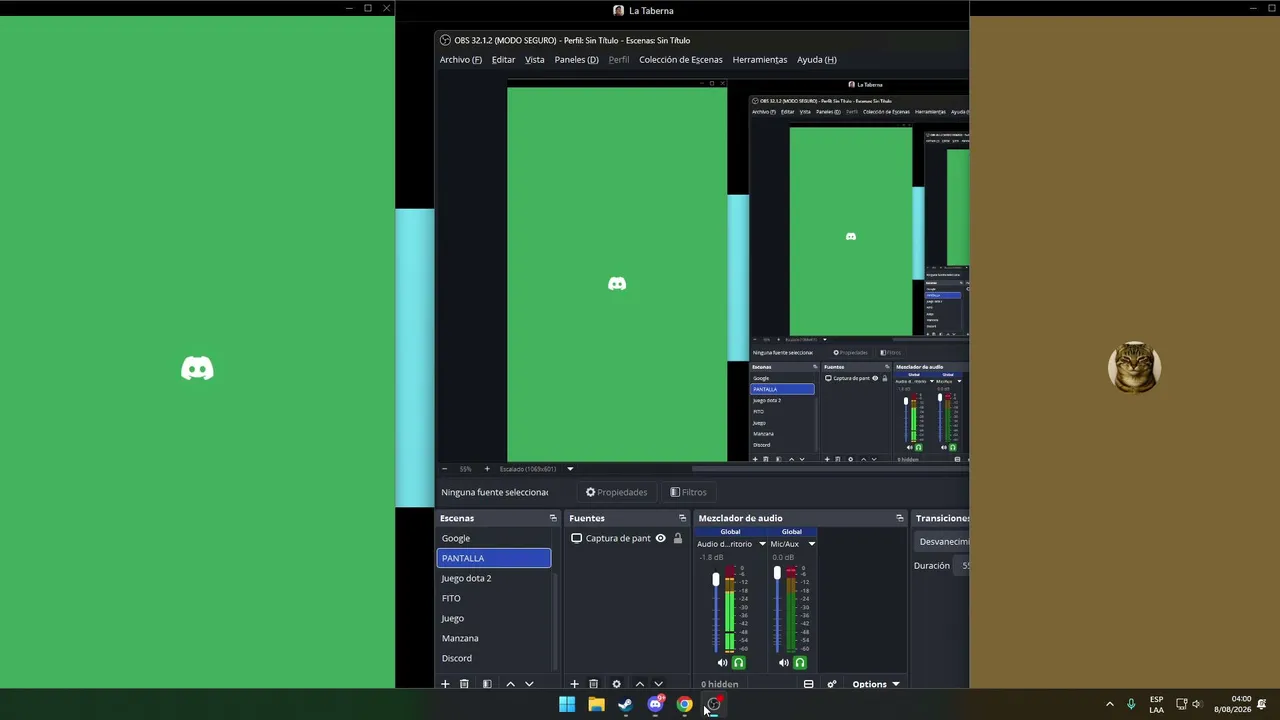Screen dimensions: 1280x720
Task: Select the cat avatar participant tile
Action: (x=1134, y=367)
